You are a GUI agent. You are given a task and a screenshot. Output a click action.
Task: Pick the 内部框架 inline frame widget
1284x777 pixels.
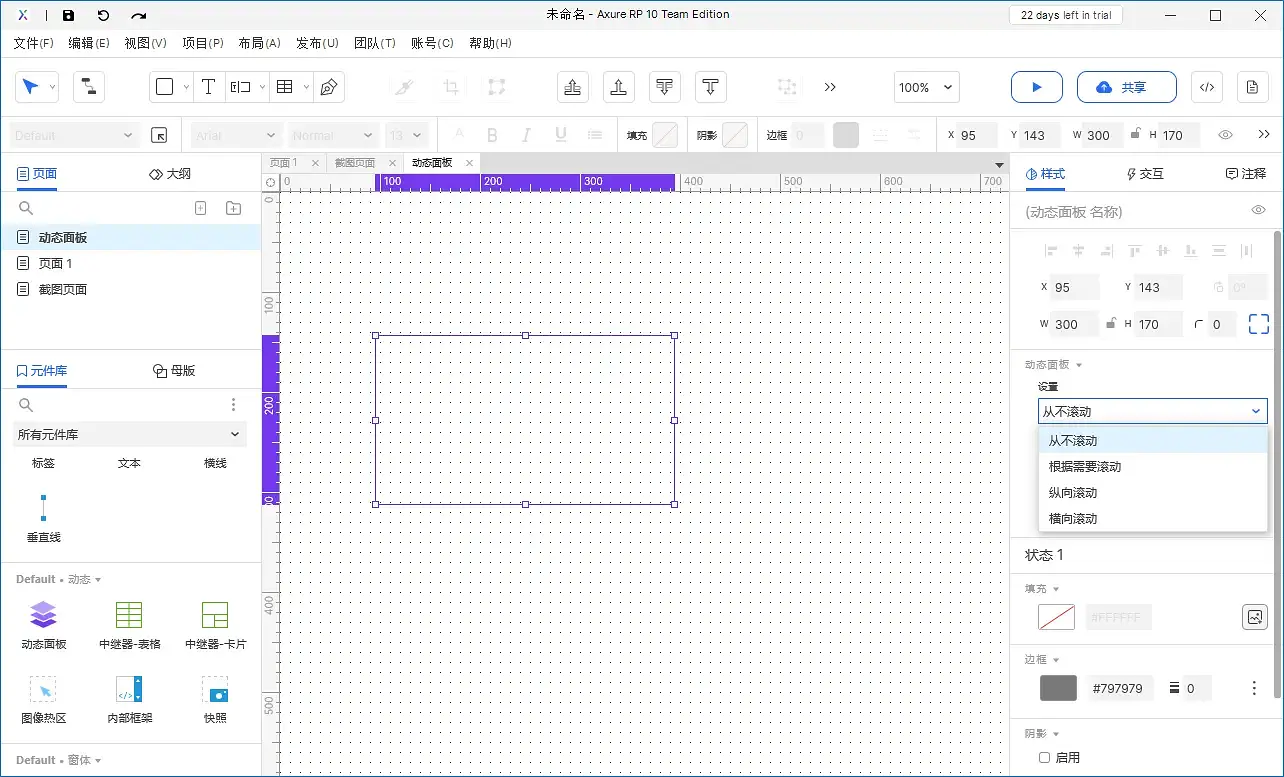pyautogui.click(x=129, y=698)
